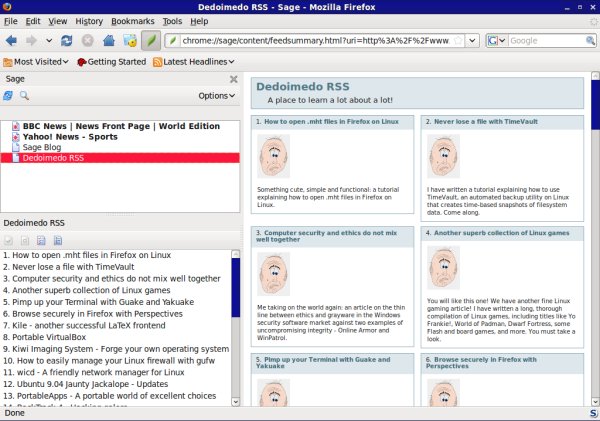Open the search engine selector dropdown
Screen dimensions: 600x421
pyautogui.click(x=497, y=41)
